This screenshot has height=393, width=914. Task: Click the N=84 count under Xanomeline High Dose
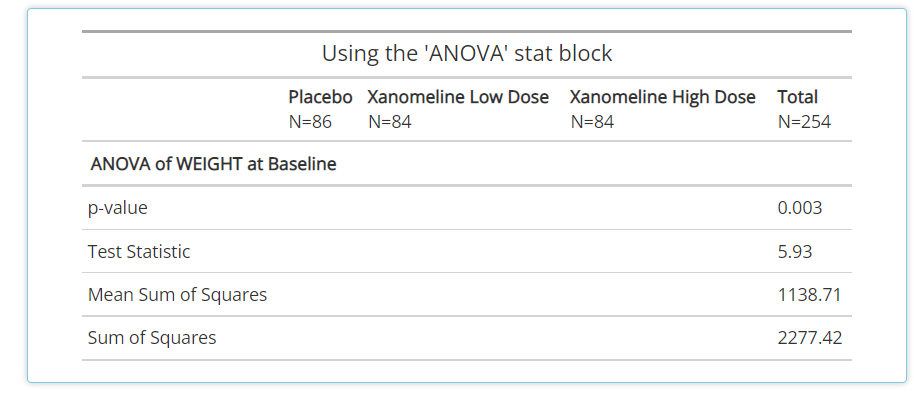[x=592, y=122]
